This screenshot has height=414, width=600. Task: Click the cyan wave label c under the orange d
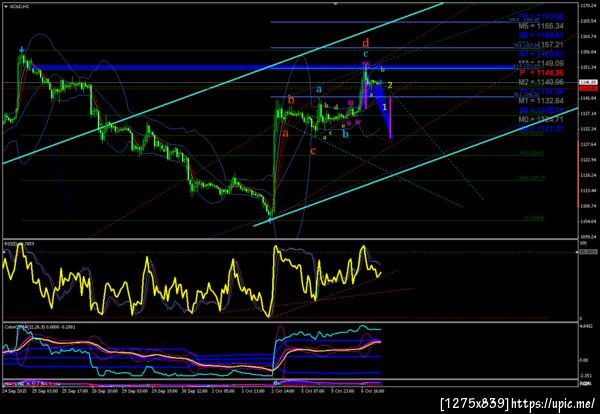366,54
